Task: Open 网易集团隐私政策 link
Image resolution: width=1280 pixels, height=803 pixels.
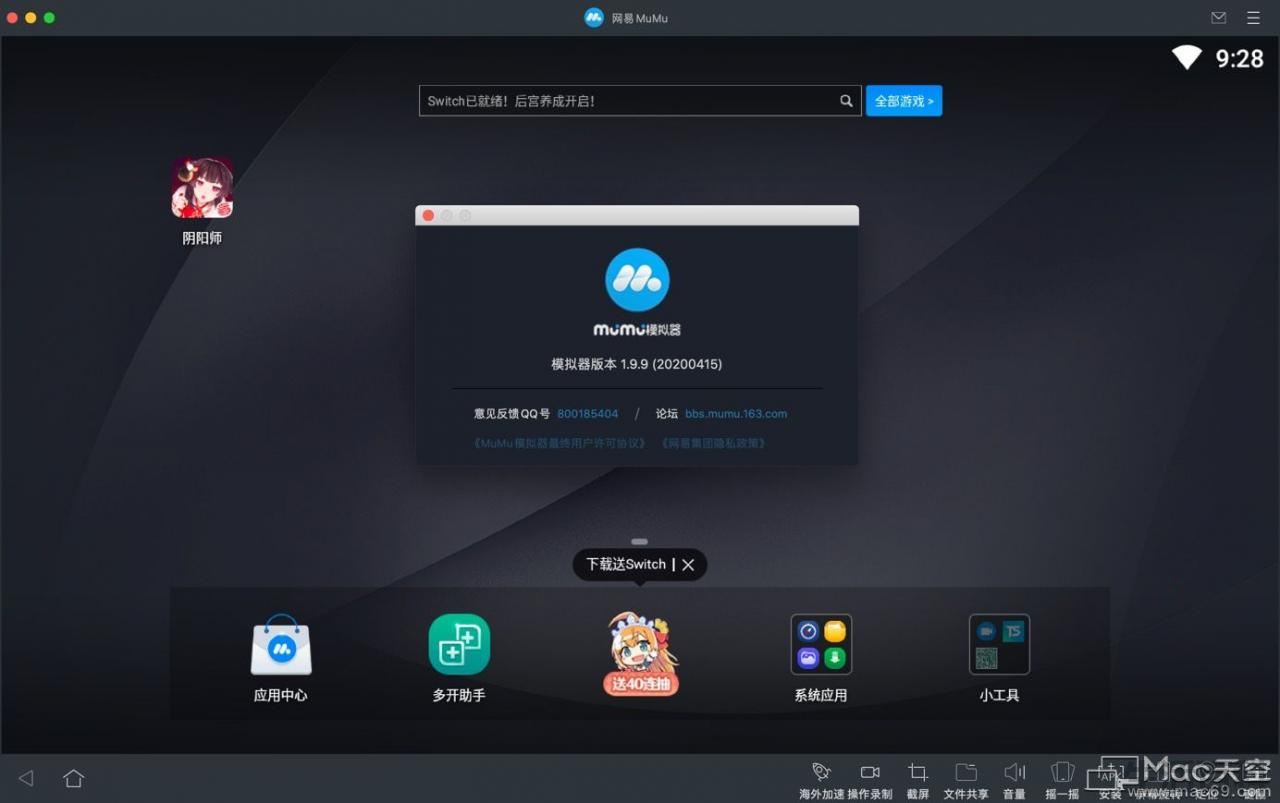Action: [x=712, y=443]
